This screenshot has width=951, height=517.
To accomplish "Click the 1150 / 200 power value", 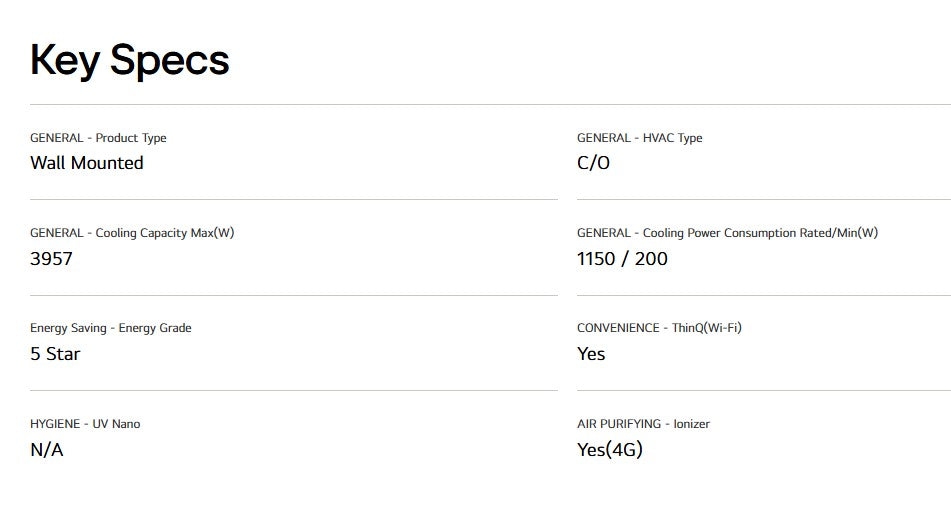I will coord(622,258).
